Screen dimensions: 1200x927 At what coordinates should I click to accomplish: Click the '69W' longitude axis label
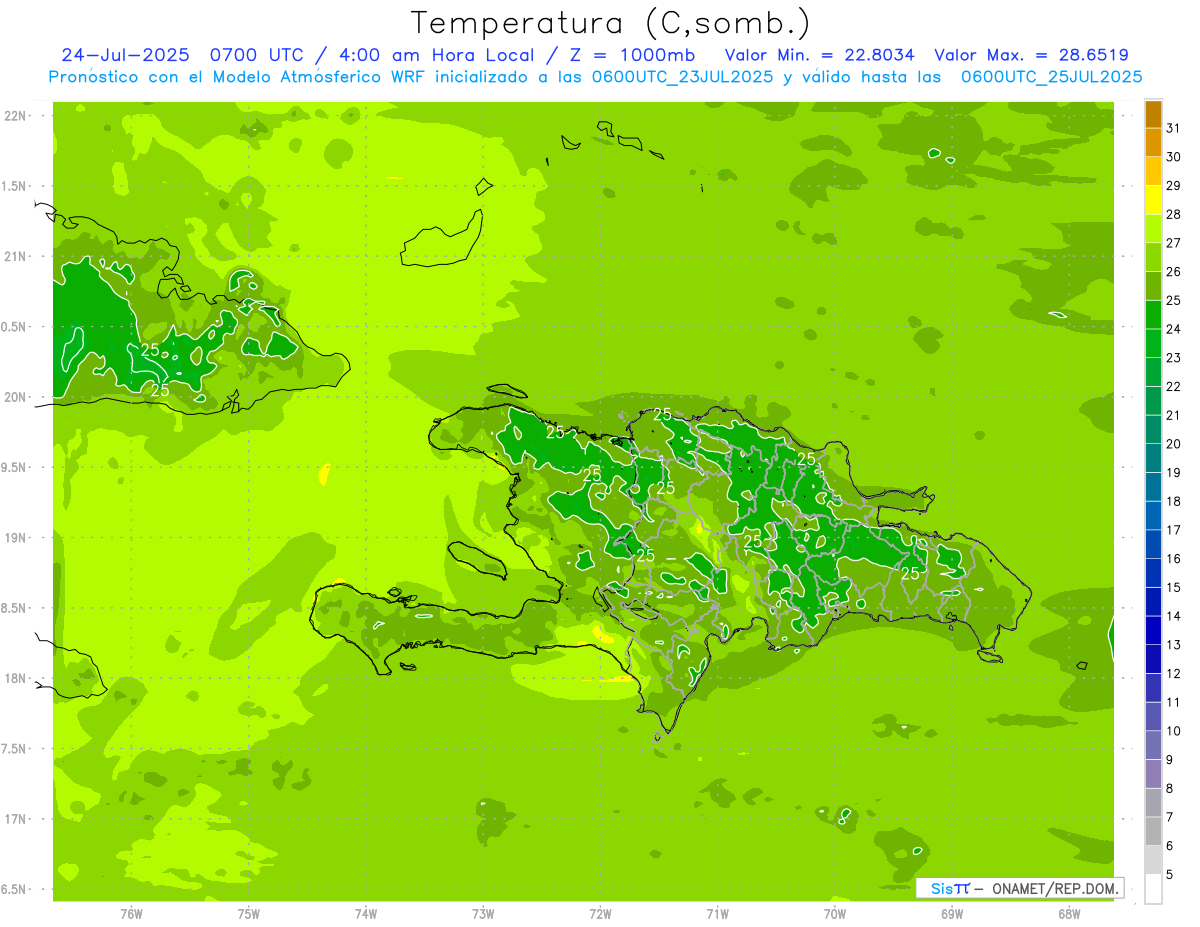point(952,913)
